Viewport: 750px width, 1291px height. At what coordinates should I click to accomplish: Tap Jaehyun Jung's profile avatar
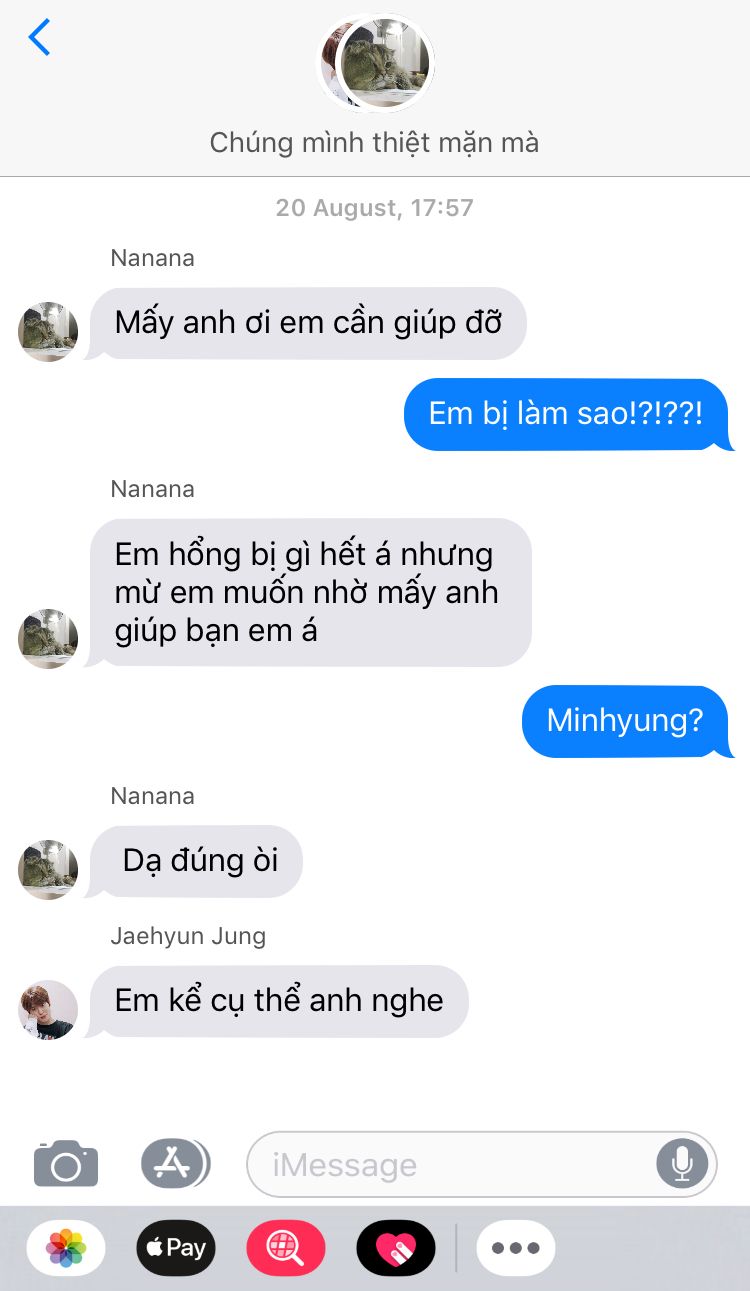pos(48,1009)
